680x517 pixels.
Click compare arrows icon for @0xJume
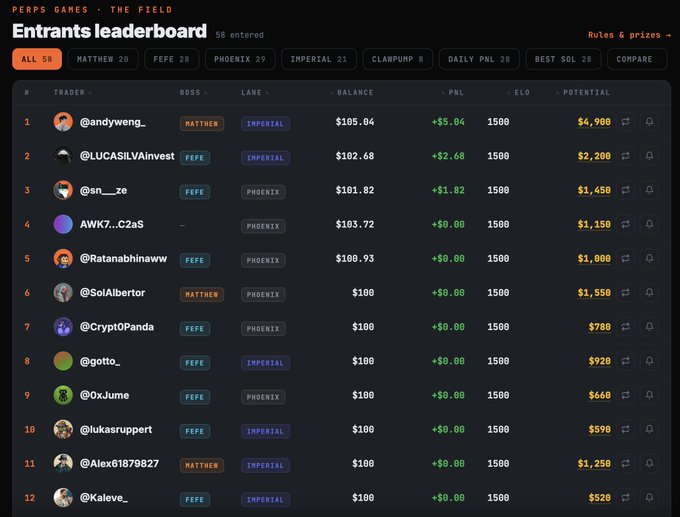click(x=625, y=395)
